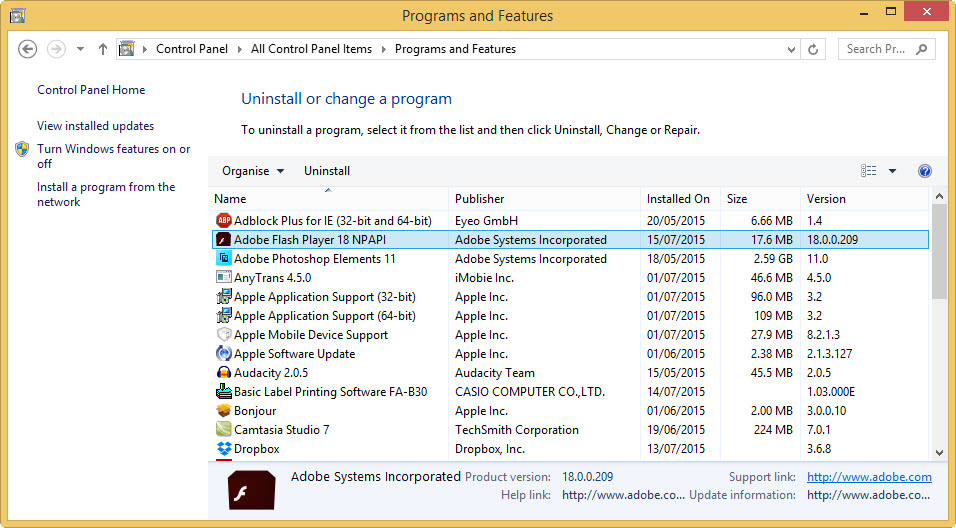Click All Control Panel Items breadcrumb

(x=312, y=49)
